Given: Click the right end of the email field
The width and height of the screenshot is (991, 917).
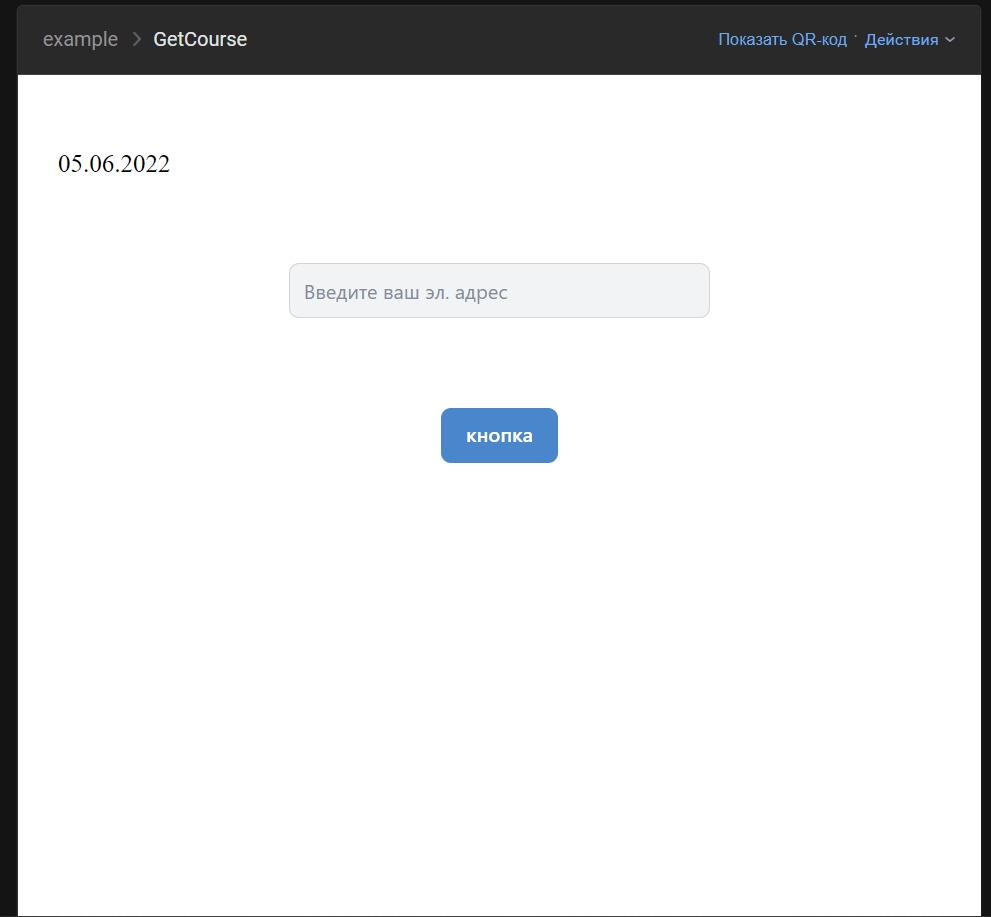Looking at the screenshot, I should pyautogui.click(x=690, y=291).
